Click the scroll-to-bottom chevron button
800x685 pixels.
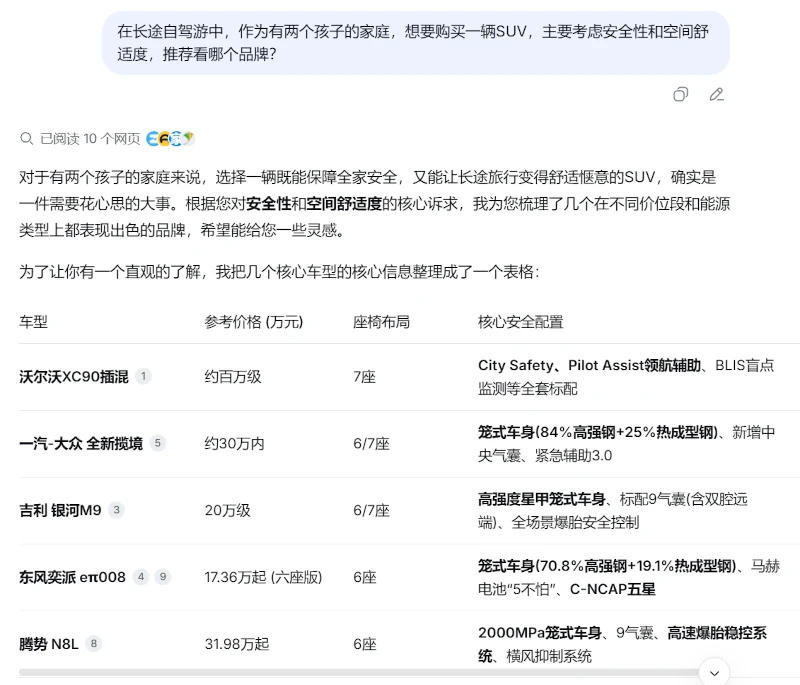(714, 673)
